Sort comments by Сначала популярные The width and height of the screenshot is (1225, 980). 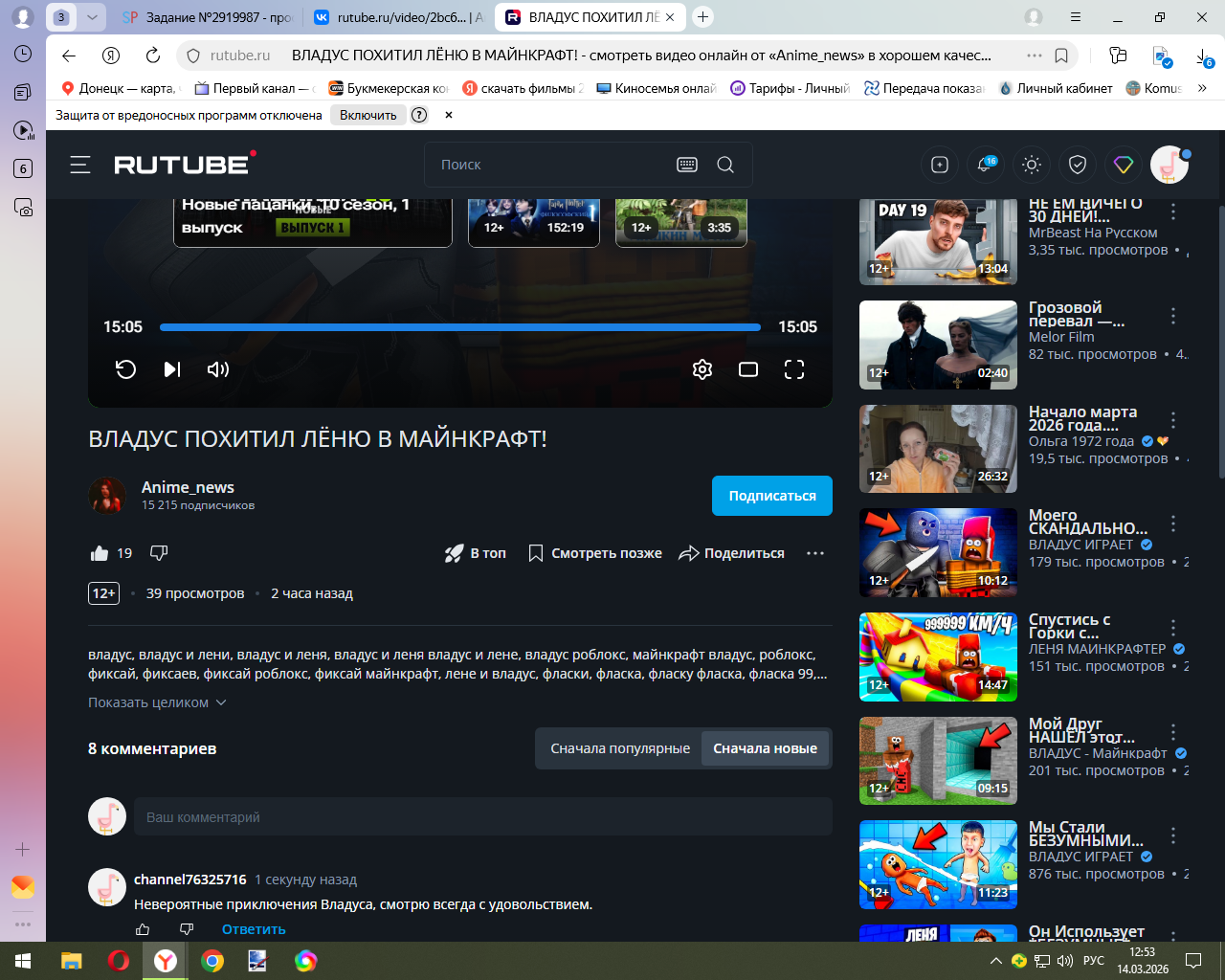(x=620, y=748)
